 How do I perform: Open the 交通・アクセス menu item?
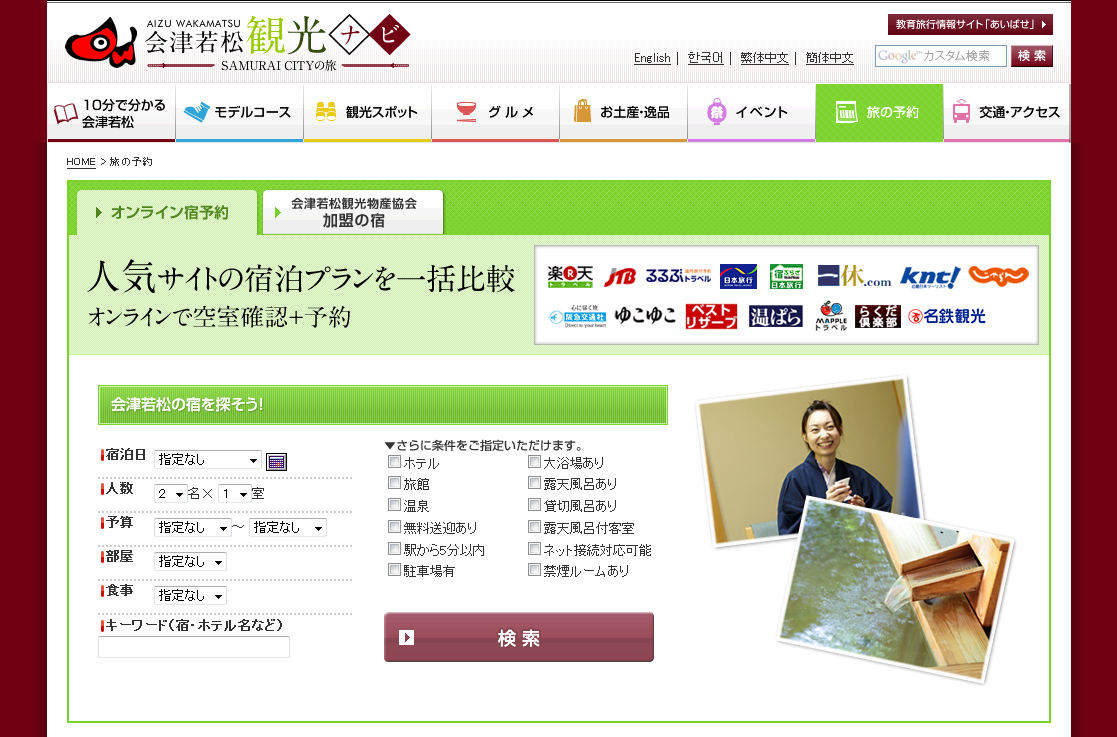tap(1007, 113)
